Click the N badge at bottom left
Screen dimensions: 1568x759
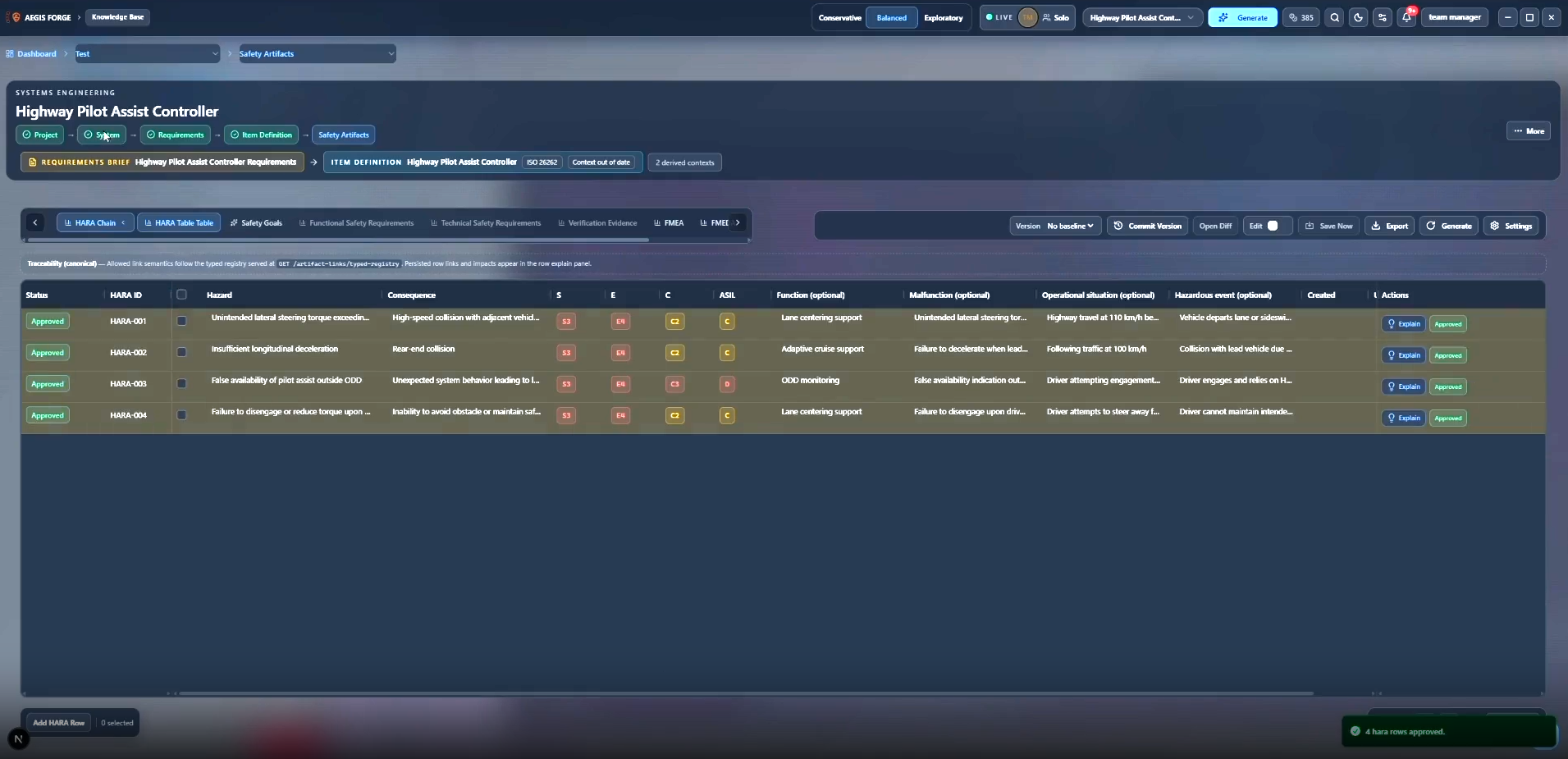[18, 739]
